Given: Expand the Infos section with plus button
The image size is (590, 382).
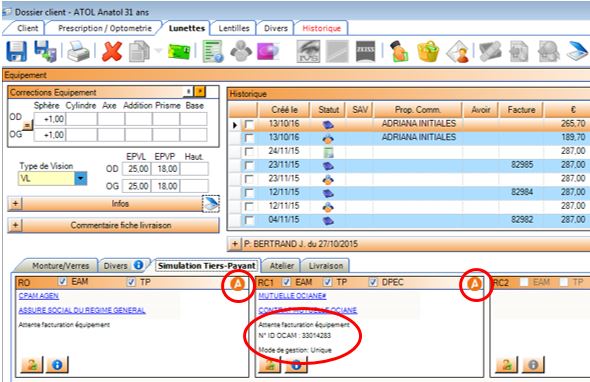Looking at the screenshot, I should [x=15, y=204].
